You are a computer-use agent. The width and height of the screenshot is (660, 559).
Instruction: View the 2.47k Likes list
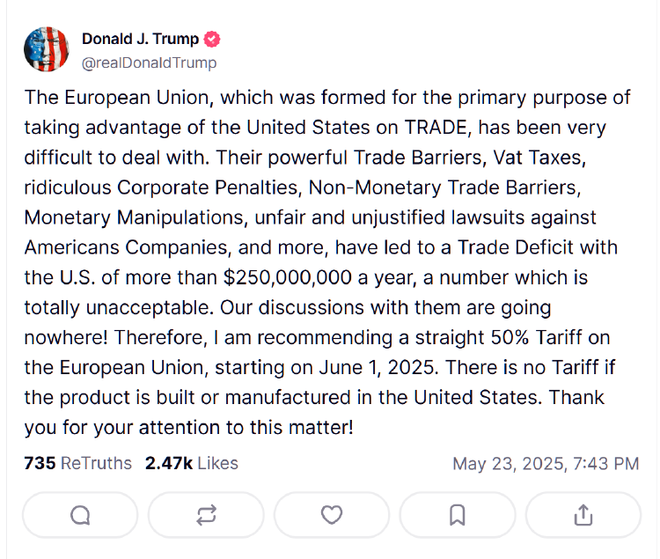pyautogui.click(x=192, y=463)
